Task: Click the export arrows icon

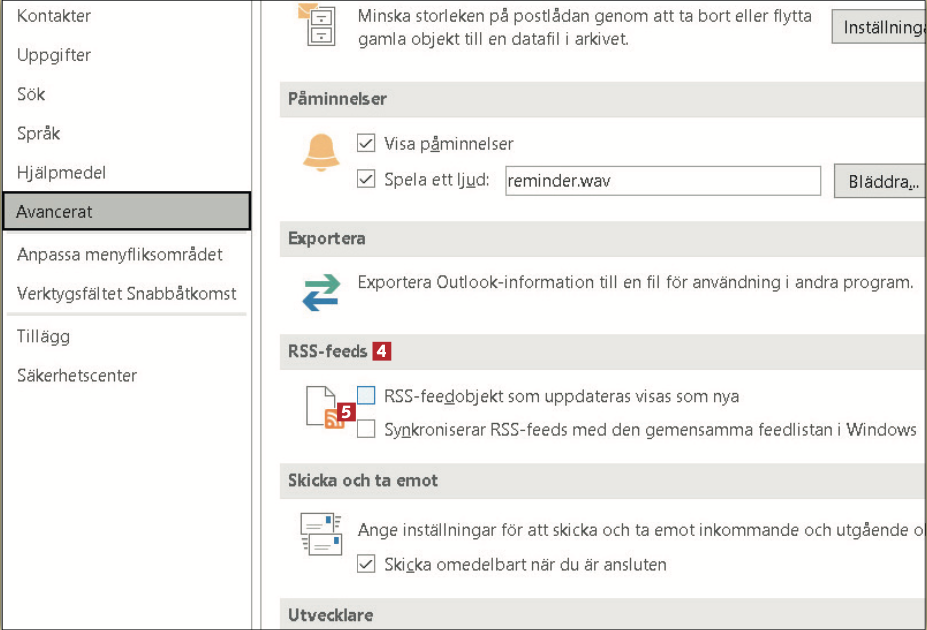Action: 322,291
